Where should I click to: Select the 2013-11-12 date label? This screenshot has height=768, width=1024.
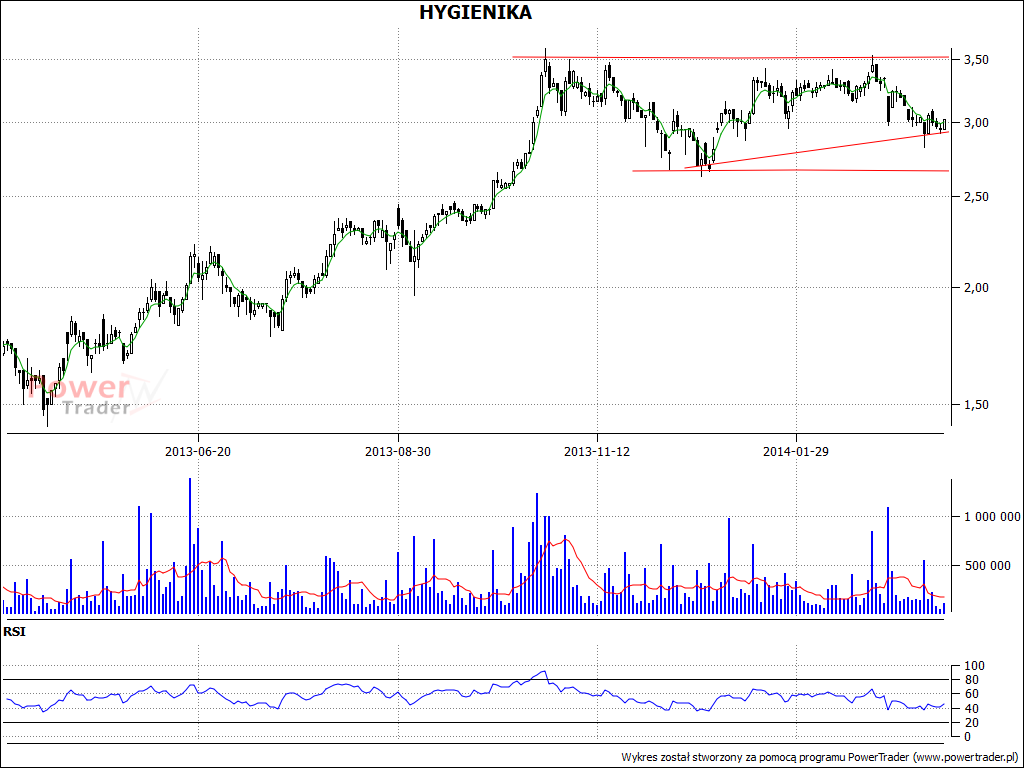click(597, 451)
